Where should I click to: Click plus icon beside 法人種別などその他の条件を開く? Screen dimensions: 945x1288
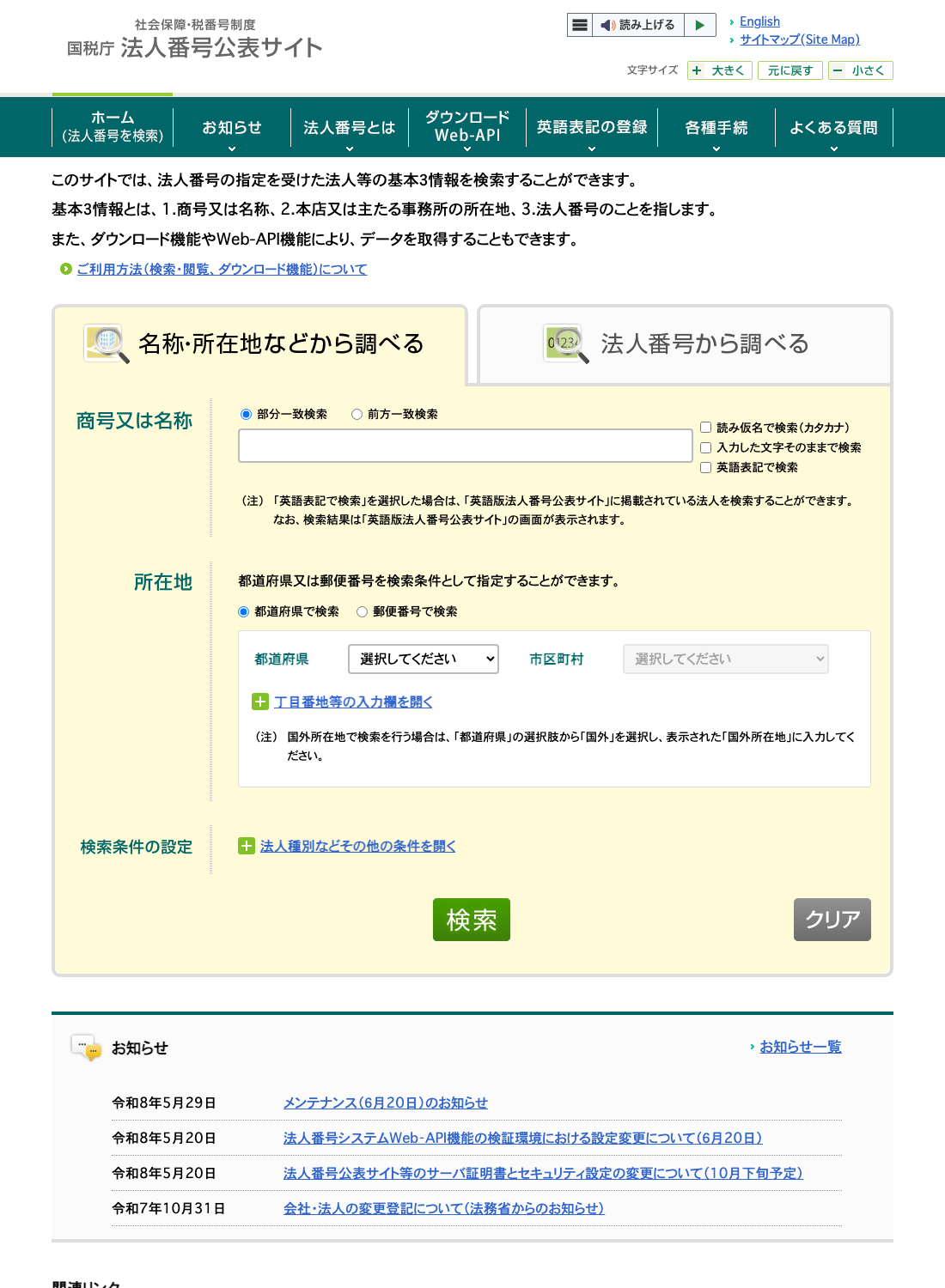point(247,846)
